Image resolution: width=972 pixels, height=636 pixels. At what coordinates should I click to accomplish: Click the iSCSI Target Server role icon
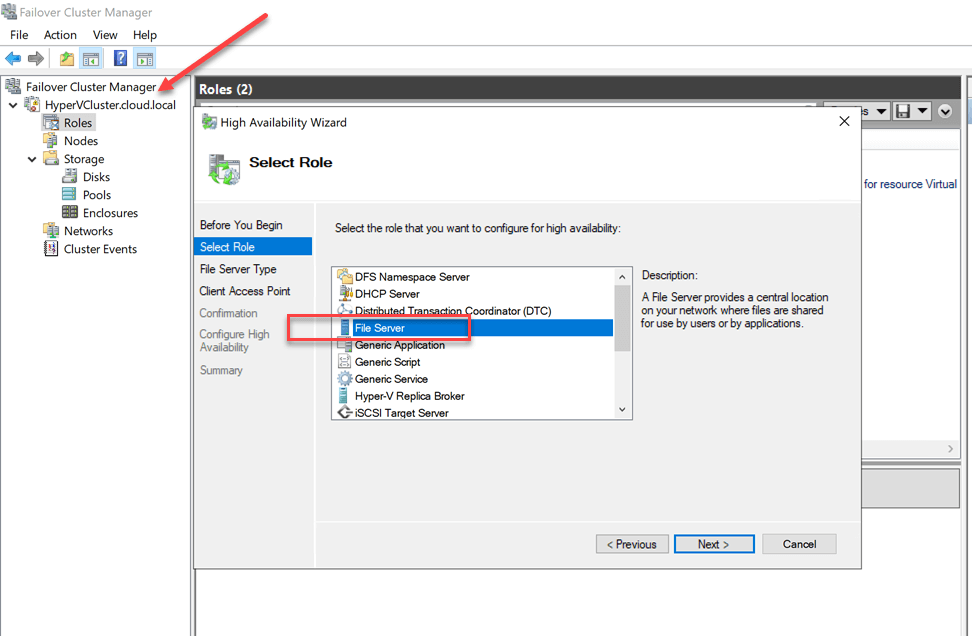point(344,412)
